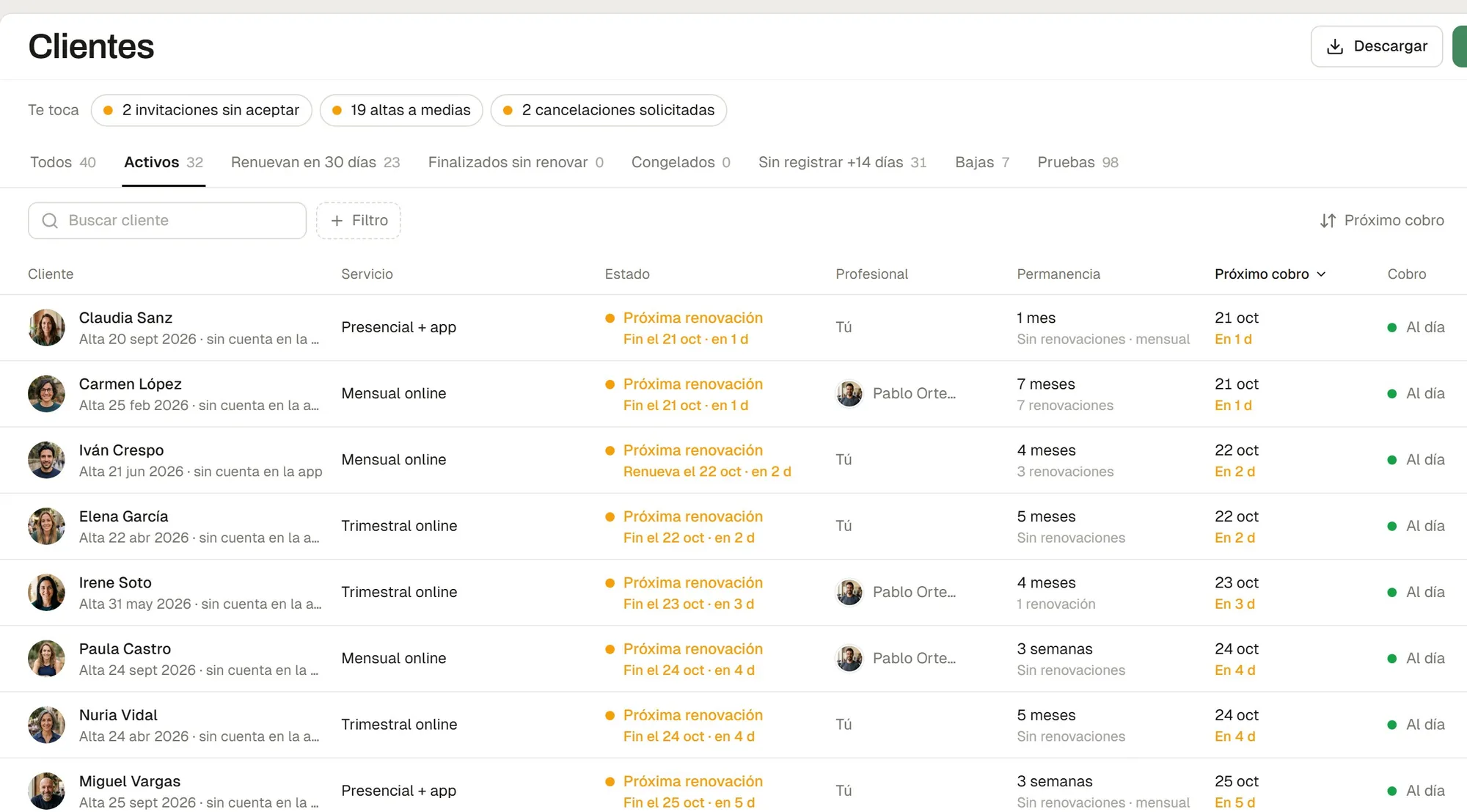Open client Claudia Sanz

pyautogui.click(x=125, y=318)
